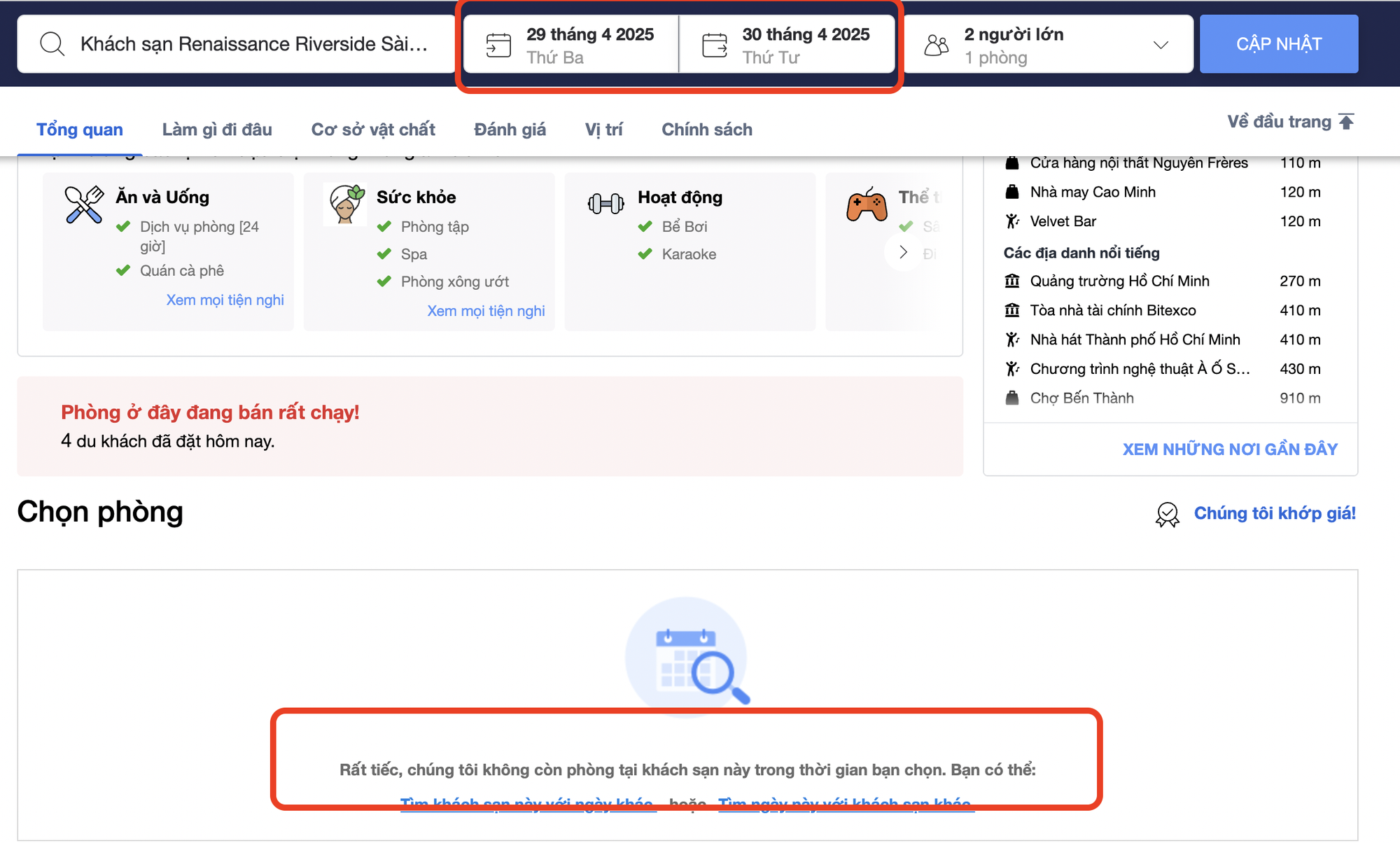This screenshot has width=1400, height=843.
Task: Click the shopping icon beside Chợ Bến Thành
Action: click(x=1012, y=398)
